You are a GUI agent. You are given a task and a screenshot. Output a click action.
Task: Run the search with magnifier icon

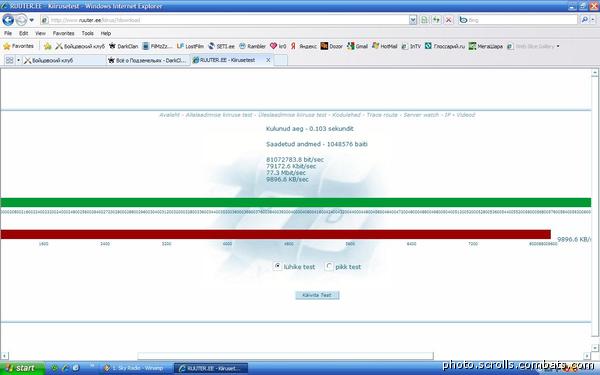(x=584, y=20)
